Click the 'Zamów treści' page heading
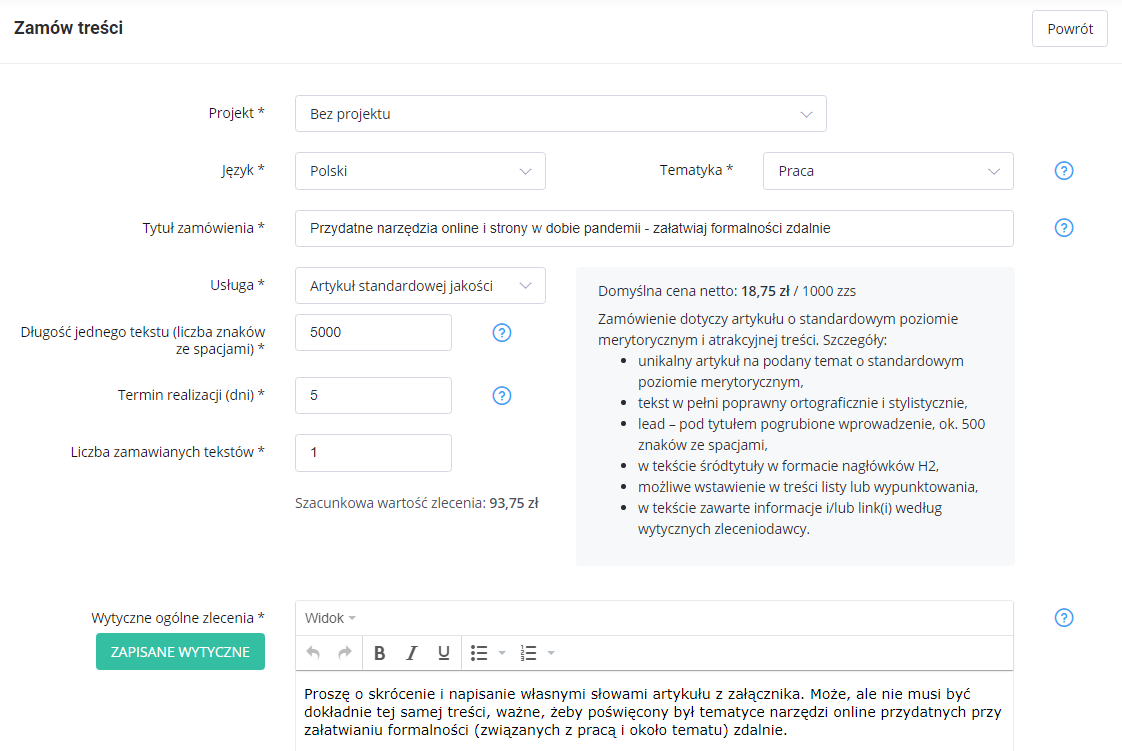1122x751 pixels. [x=69, y=28]
